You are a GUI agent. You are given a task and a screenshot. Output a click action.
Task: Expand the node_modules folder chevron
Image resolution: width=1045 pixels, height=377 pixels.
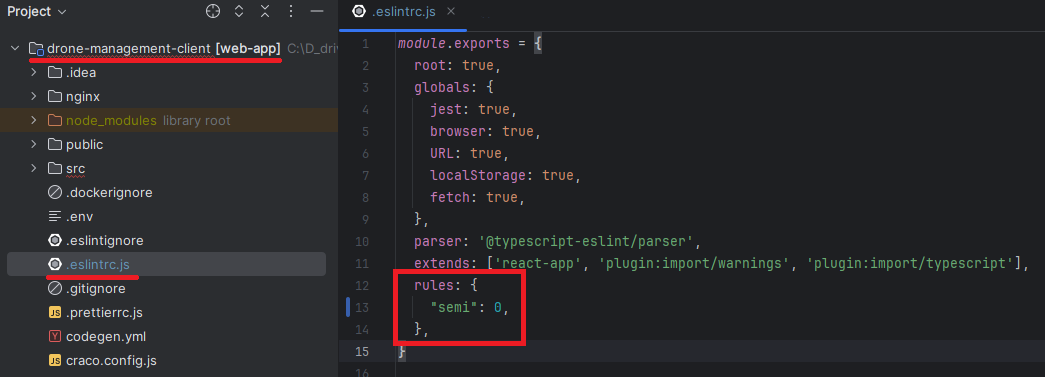coord(33,121)
